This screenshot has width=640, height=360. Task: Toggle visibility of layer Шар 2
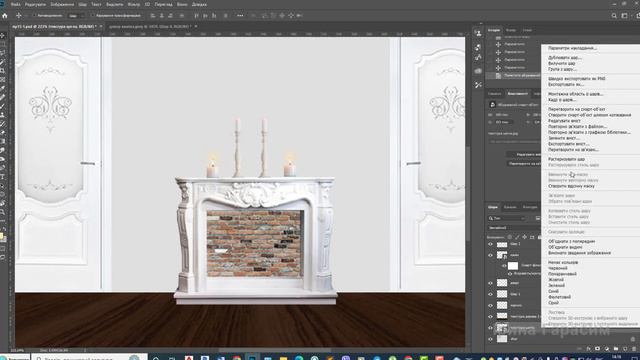point(491,244)
